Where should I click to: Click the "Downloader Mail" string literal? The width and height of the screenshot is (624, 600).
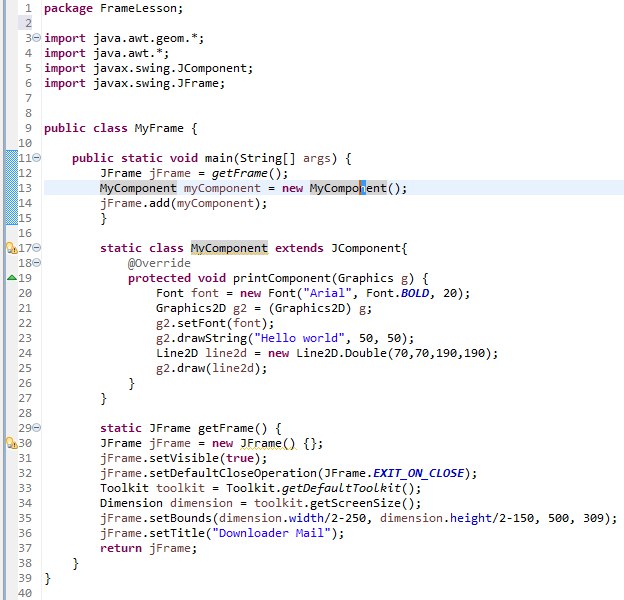[275, 533]
